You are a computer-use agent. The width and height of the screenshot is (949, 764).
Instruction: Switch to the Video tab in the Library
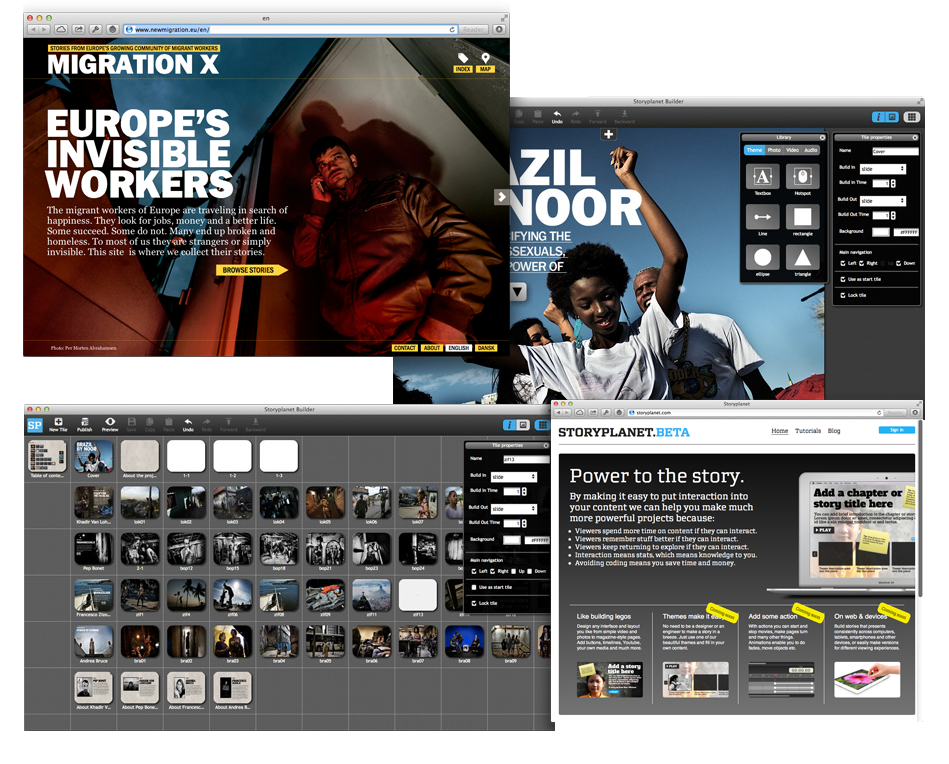click(x=792, y=150)
